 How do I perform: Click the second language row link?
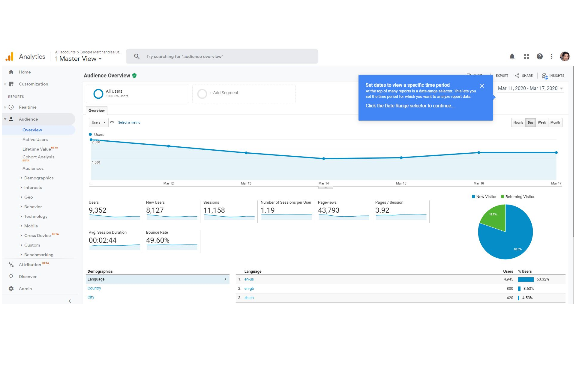point(249,289)
